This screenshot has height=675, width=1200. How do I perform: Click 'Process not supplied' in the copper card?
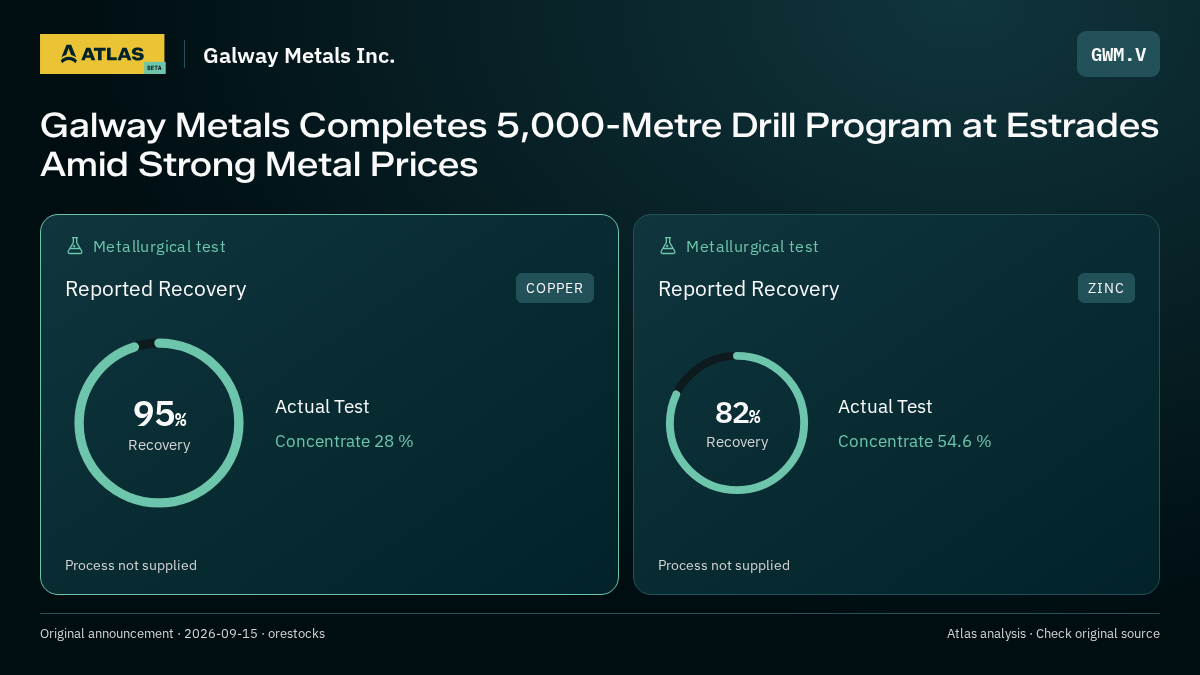(x=131, y=565)
